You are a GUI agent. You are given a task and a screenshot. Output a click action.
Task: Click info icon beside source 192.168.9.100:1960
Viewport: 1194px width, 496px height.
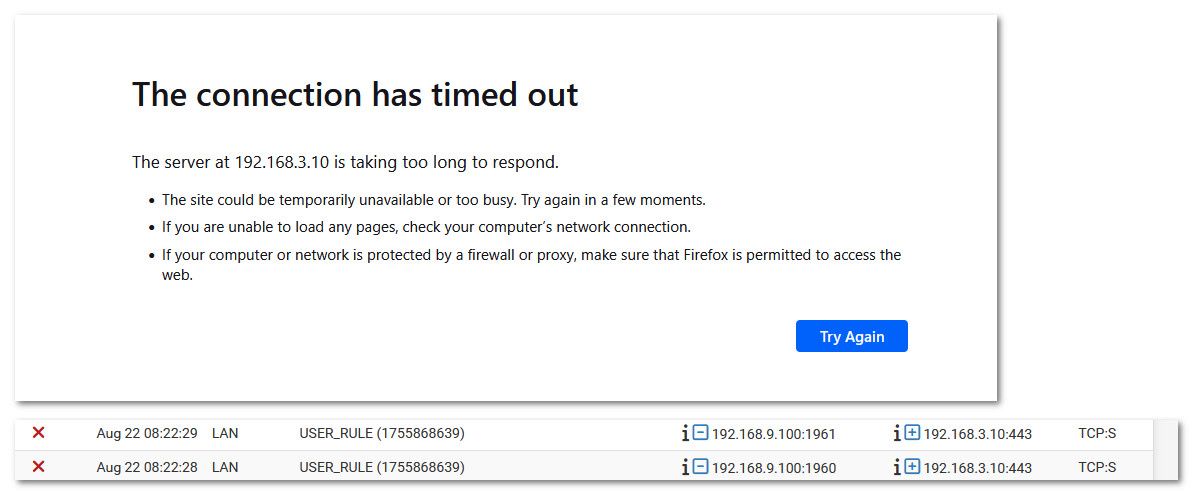click(685, 467)
